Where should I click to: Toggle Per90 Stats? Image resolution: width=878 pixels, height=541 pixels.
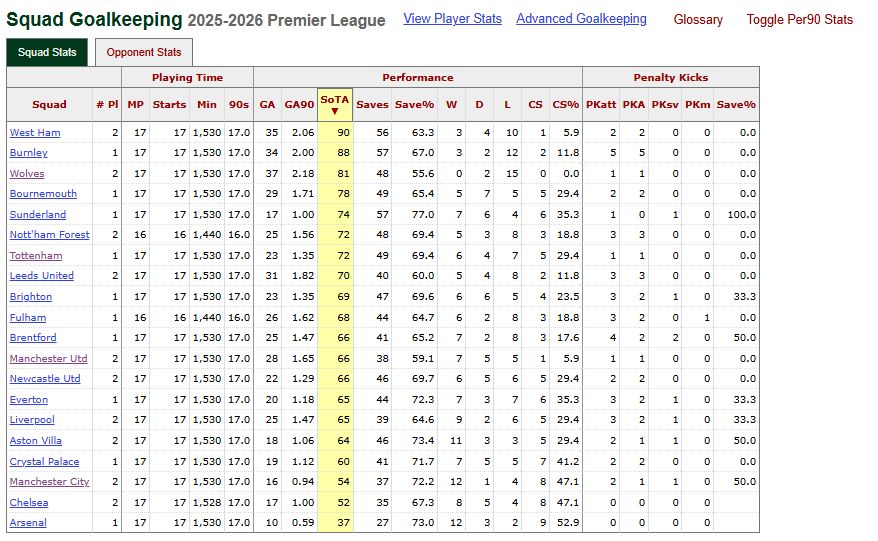pyautogui.click(x=799, y=20)
